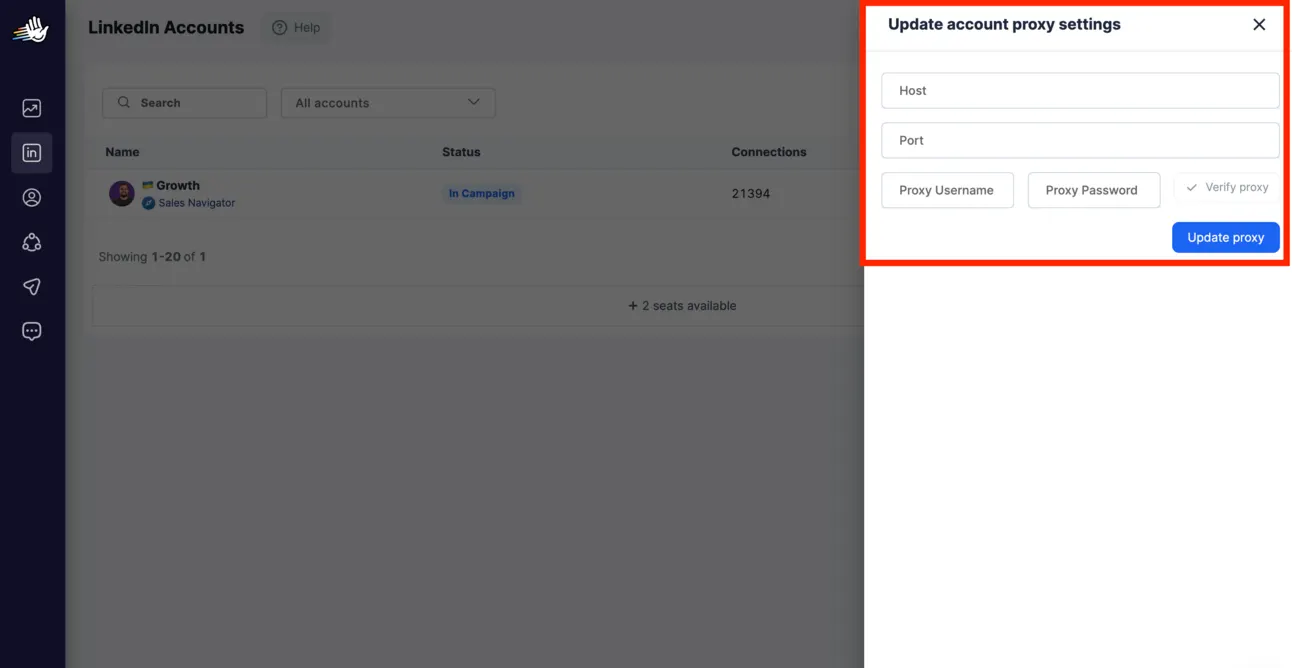This screenshot has height=668, width=1292.
Task: Open the team network sidebar icon
Action: click(32, 242)
